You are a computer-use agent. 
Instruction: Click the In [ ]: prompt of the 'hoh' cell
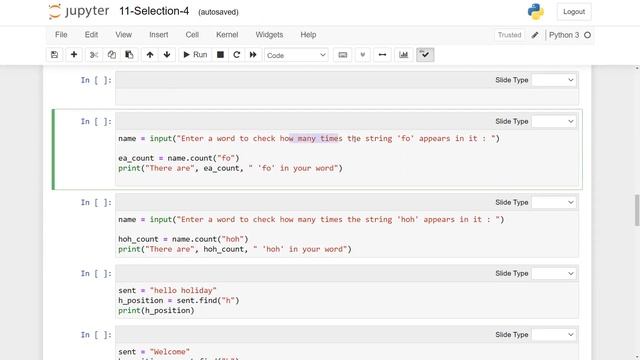click(x=96, y=202)
